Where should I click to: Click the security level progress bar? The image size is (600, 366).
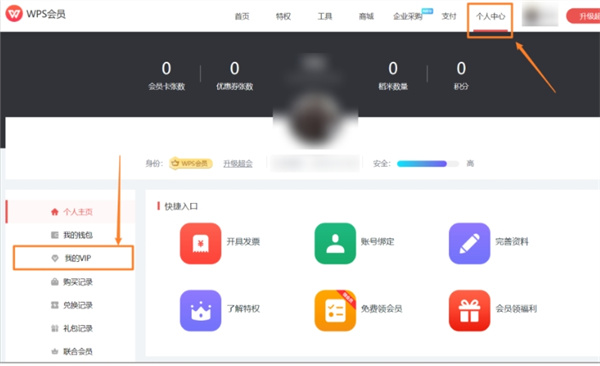point(427,164)
